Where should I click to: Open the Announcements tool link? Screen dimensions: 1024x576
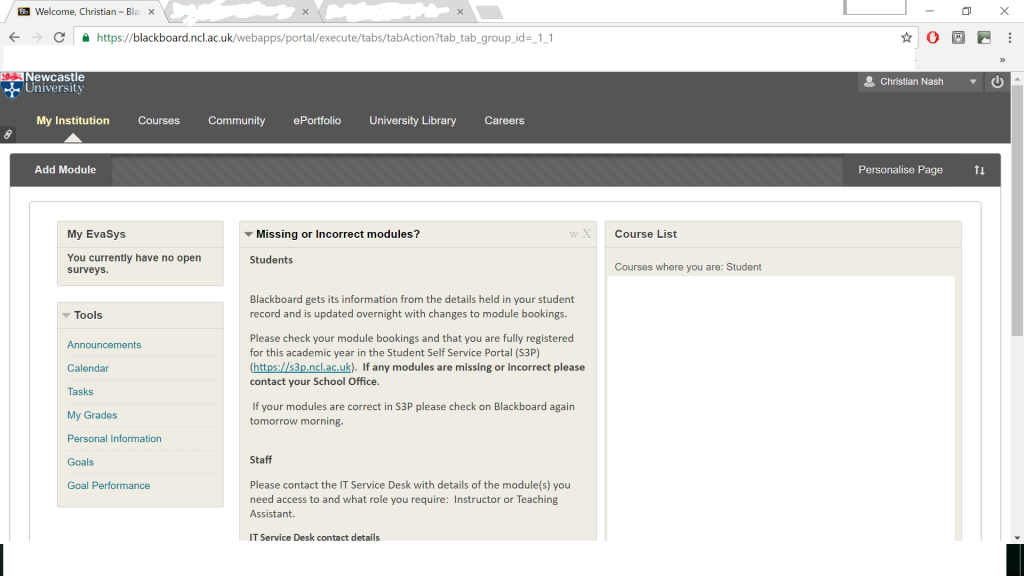click(104, 345)
